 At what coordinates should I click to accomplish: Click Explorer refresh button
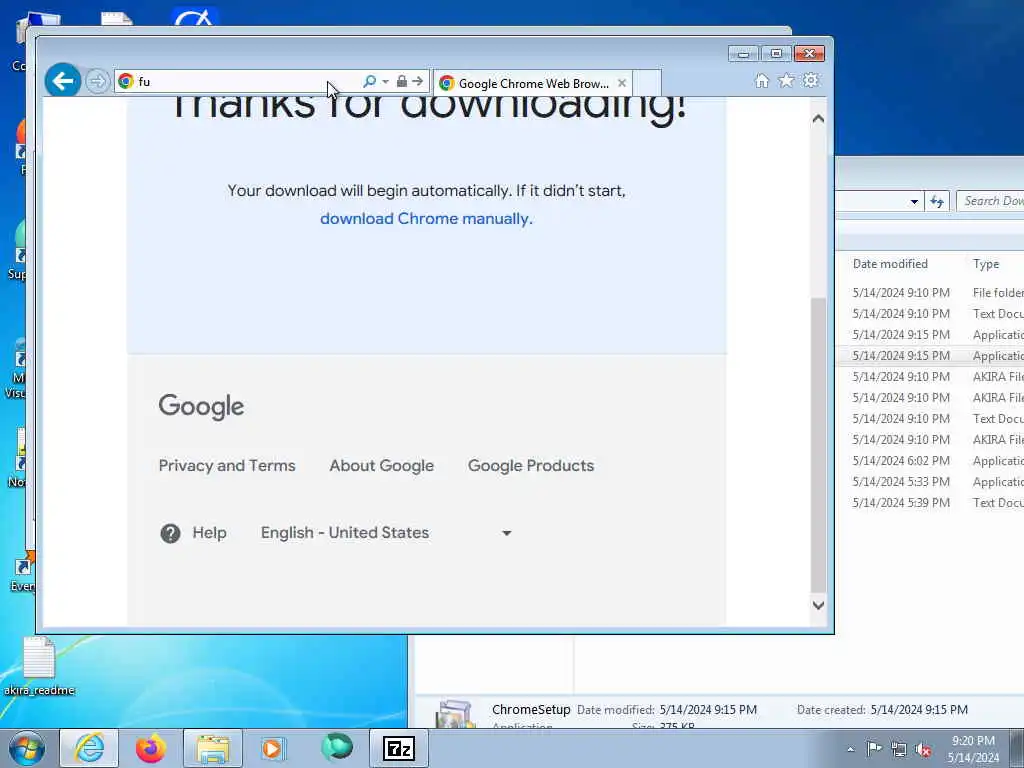pos(937,202)
